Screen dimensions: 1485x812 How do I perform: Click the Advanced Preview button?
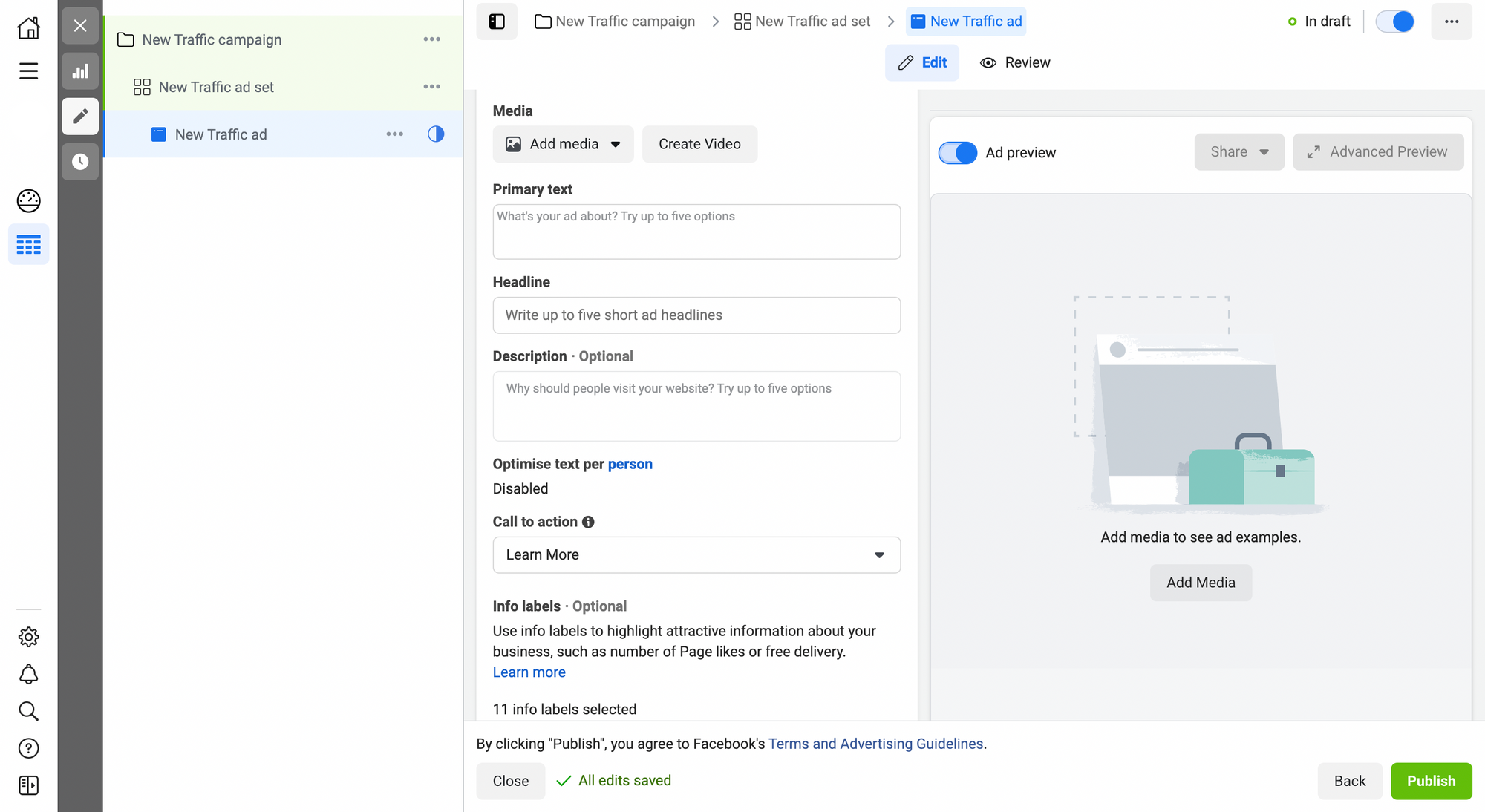click(x=1378, y=152)
